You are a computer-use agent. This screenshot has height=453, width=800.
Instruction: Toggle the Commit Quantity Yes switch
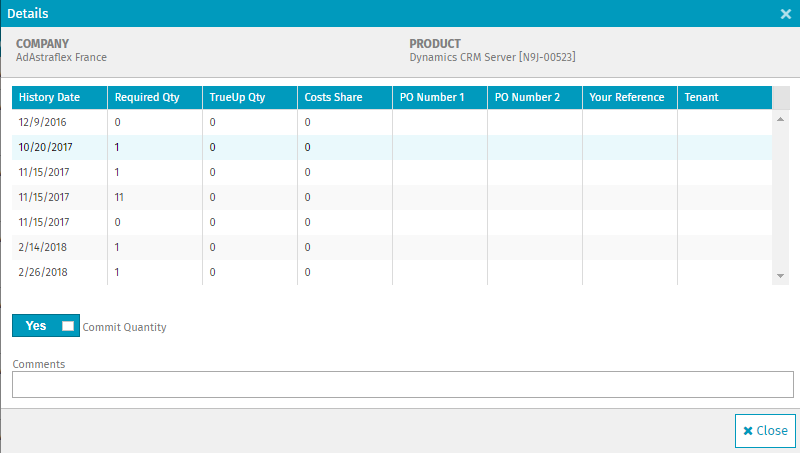pos(45,326)
